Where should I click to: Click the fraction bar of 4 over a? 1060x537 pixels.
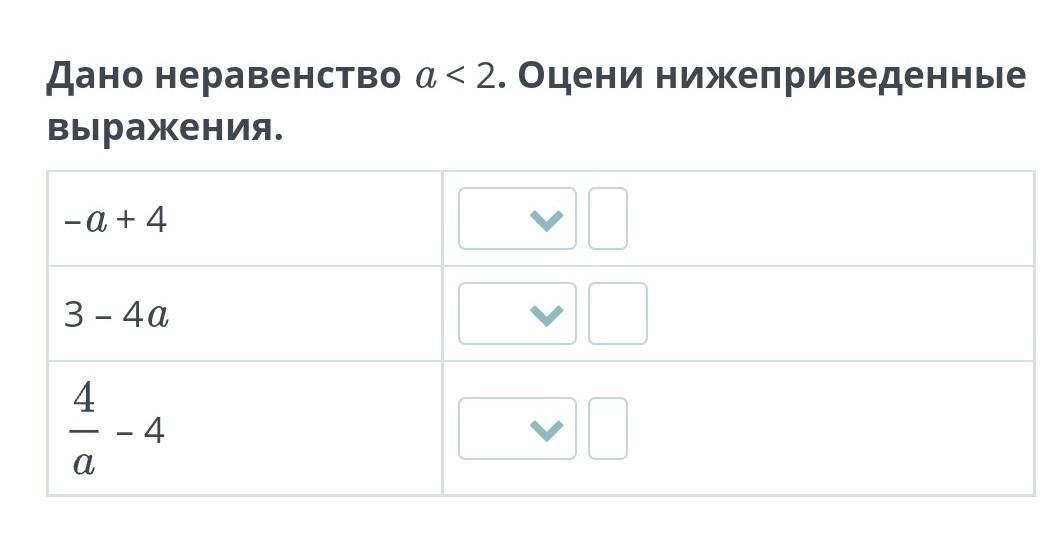coord(85,430)
